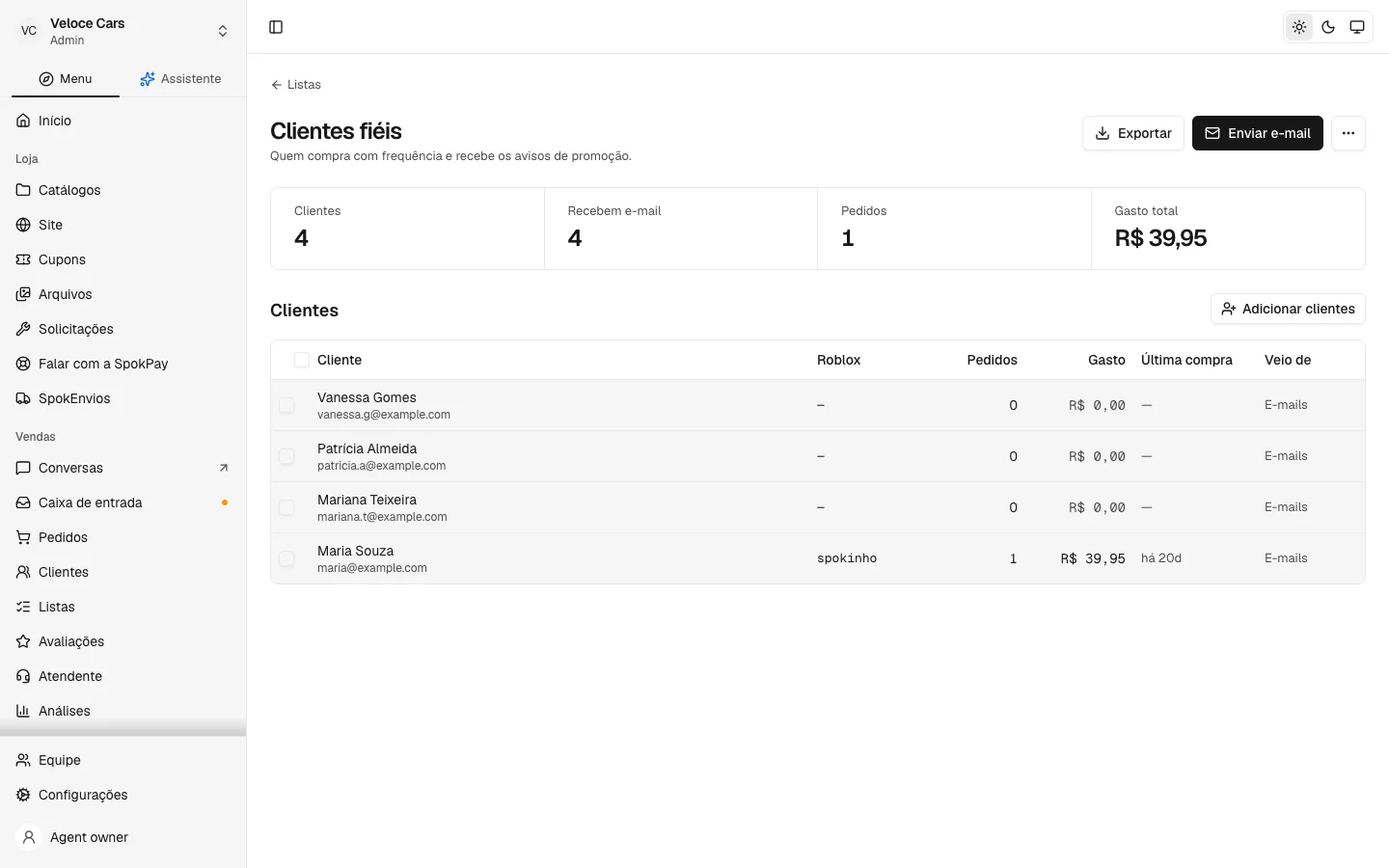Screen dimensions: 1389x868
Task: Click the Exportar button
Action: (1133, 133)
